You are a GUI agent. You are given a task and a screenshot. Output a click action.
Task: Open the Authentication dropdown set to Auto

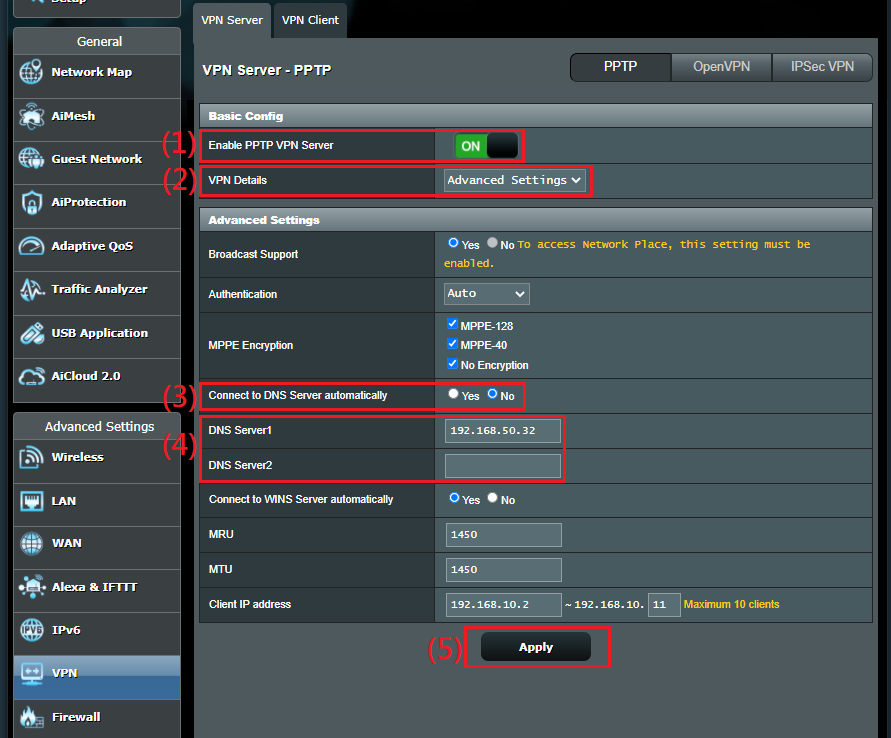tap(487, 294)
